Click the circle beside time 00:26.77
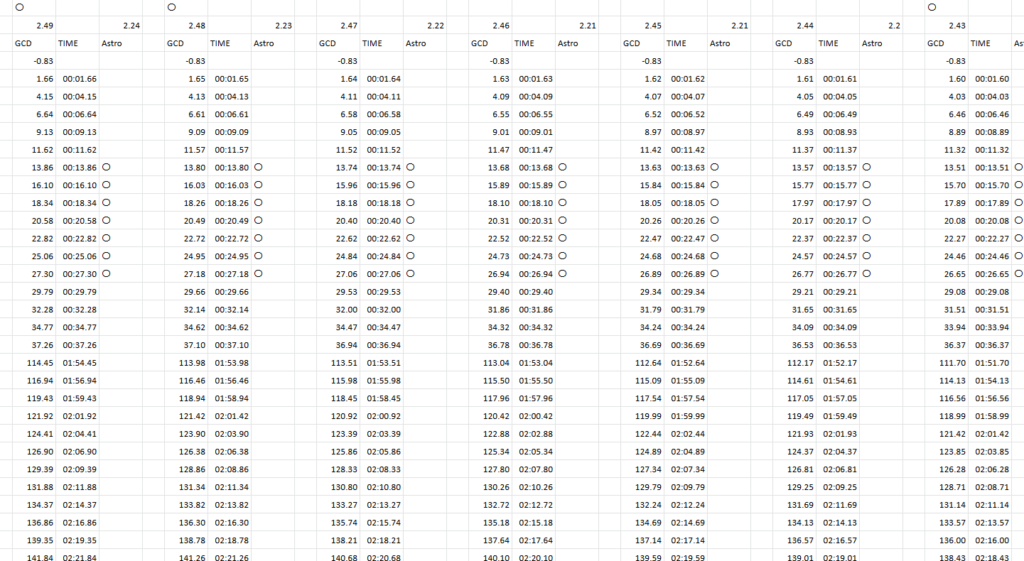Viewport: 1024px width, 561px height. 867,273
